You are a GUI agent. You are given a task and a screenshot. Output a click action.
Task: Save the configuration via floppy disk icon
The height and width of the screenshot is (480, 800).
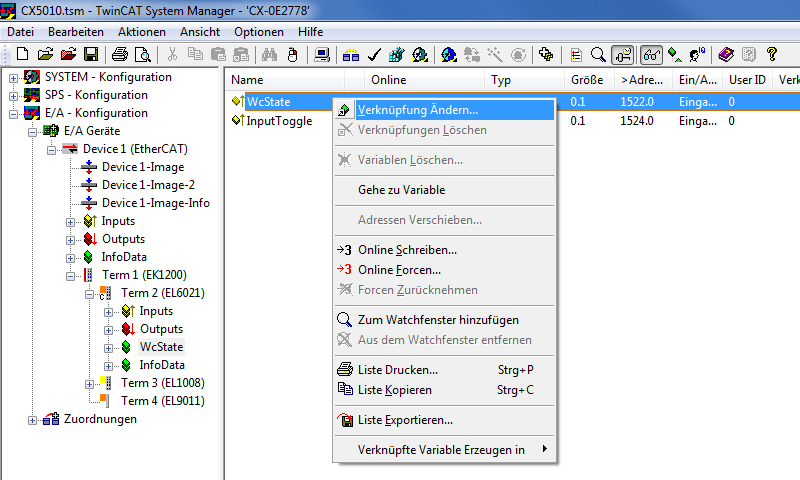pos(91,54)
